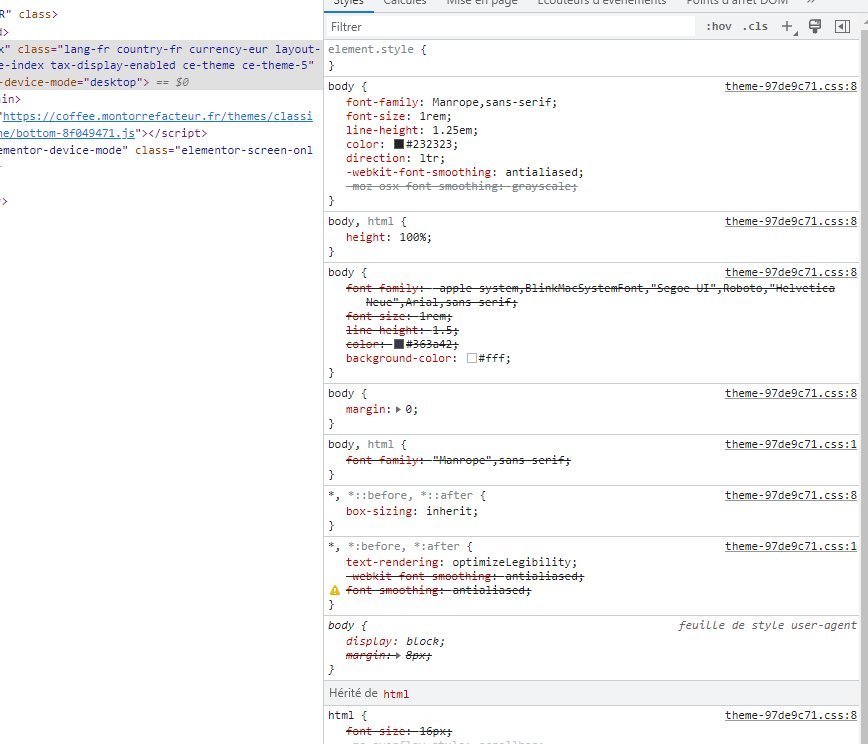This screenshot has height=744, width=868.
Task: Click the plus icon to add style rule
Action: click(x=787, y=27)
